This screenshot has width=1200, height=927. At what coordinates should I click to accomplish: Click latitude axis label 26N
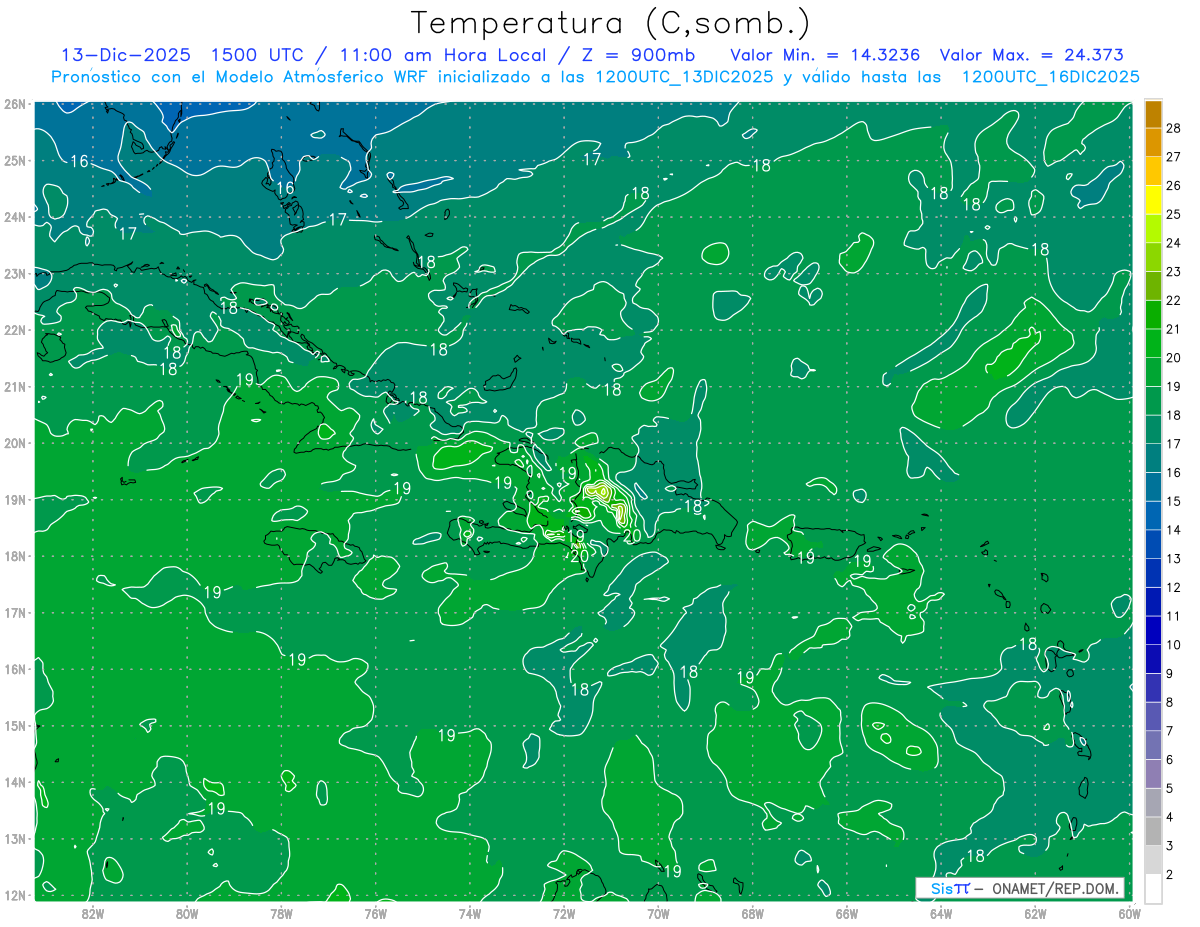coord(15,104)
